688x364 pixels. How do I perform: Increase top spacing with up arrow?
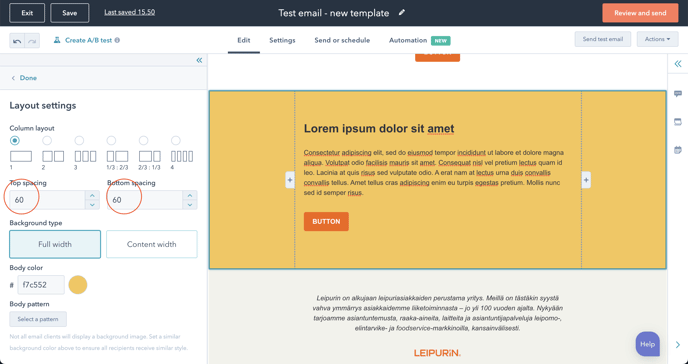point(92,196)
